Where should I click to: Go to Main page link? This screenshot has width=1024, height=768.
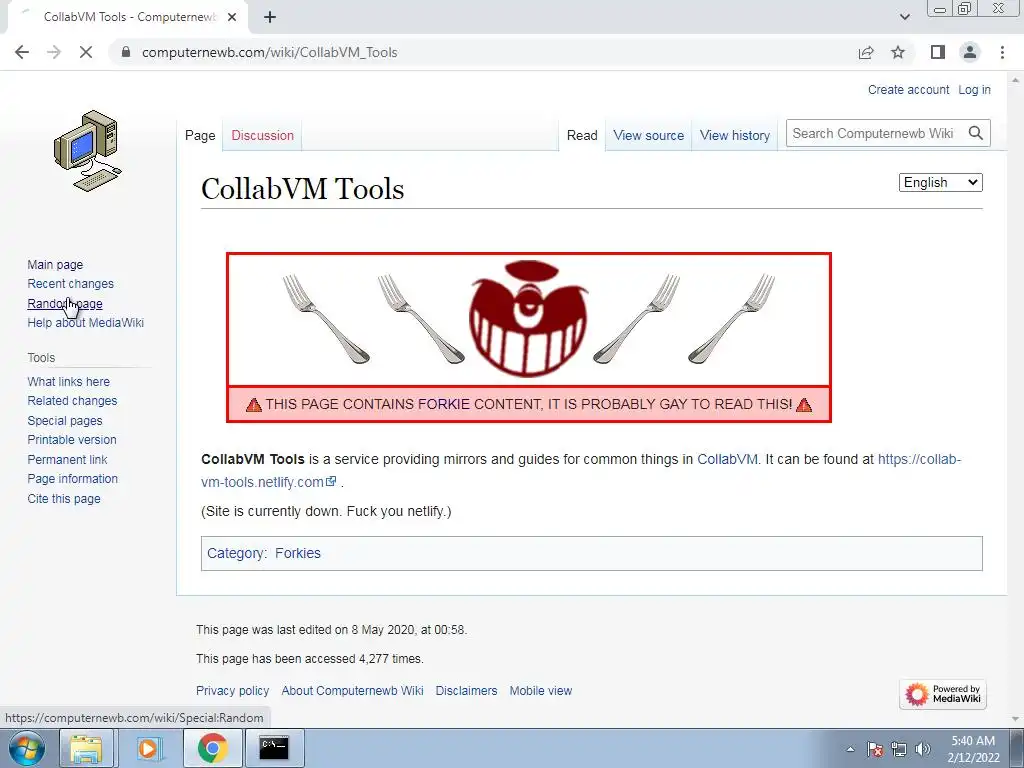point(55,264)
